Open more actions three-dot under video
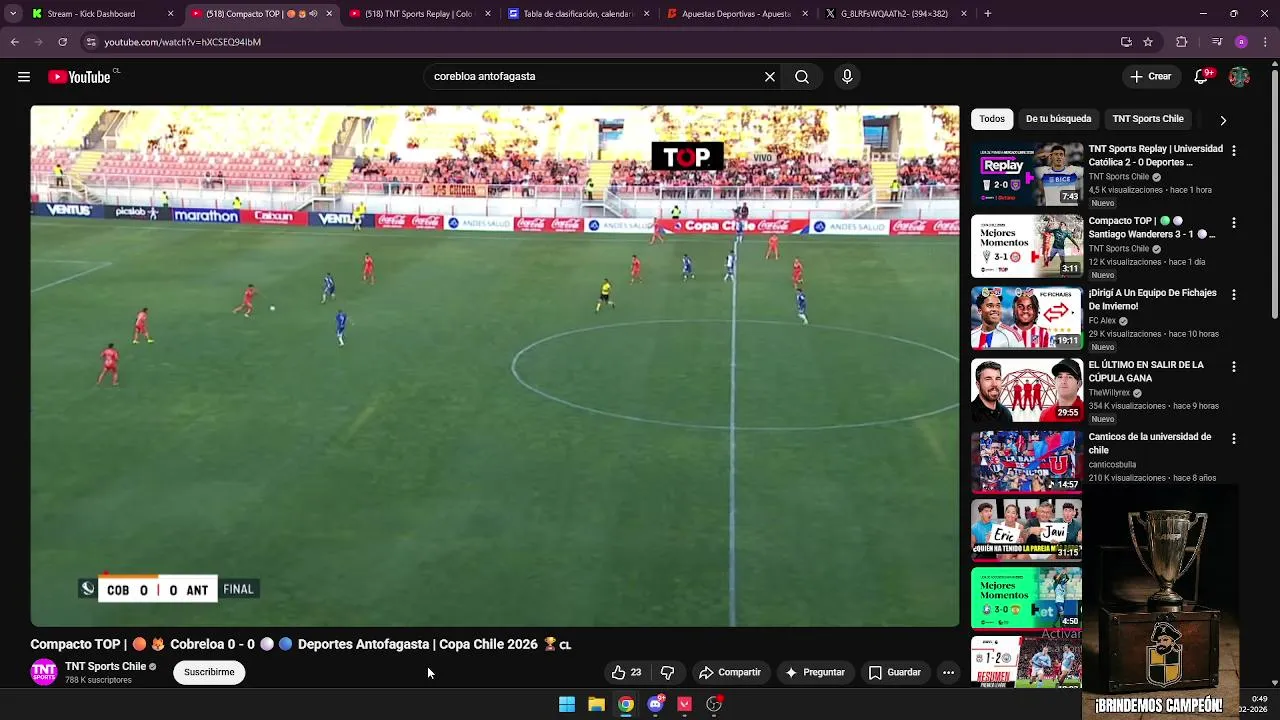 [948, 672]
